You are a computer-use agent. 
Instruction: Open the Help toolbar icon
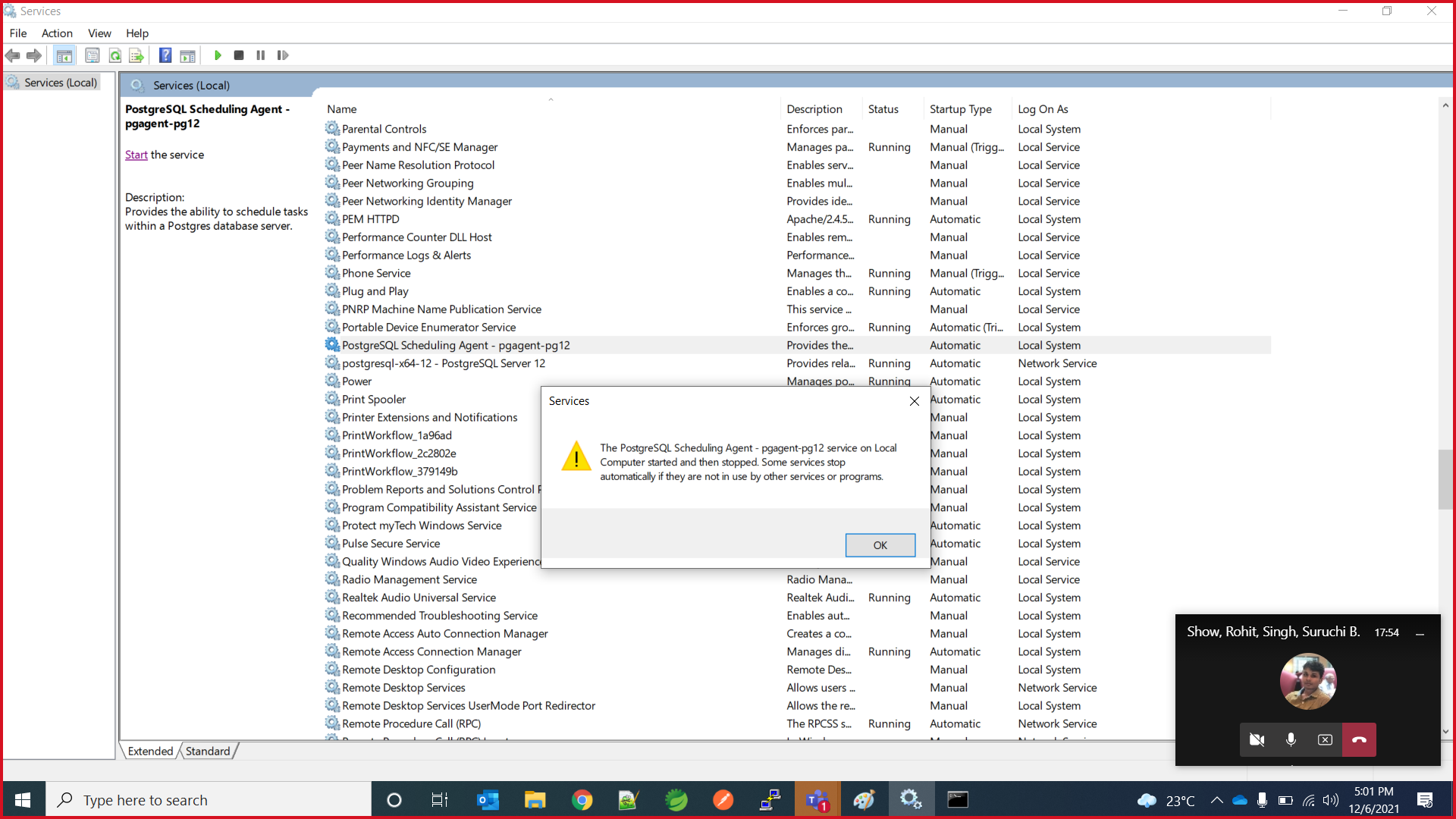(x=165, y=55)
